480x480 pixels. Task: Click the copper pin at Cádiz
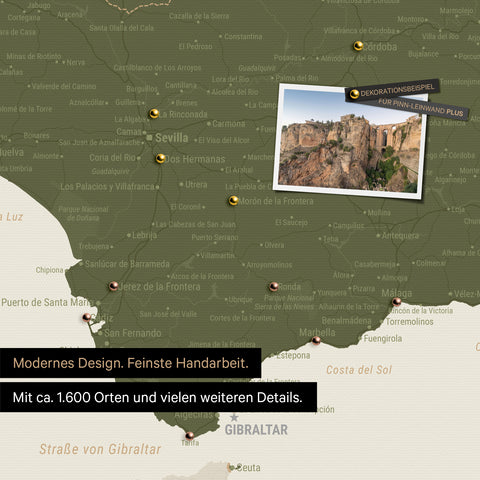click(x=87, y=317)
